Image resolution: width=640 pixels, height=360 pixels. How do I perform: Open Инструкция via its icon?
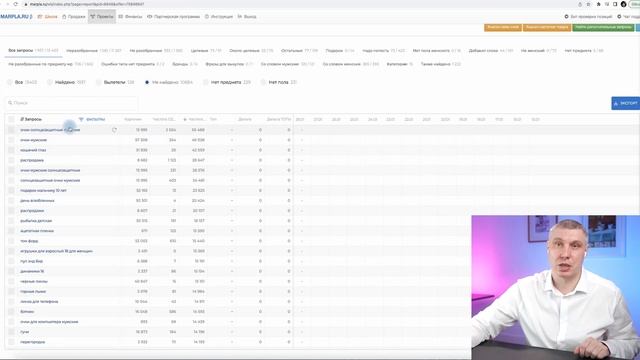(207, 17)
